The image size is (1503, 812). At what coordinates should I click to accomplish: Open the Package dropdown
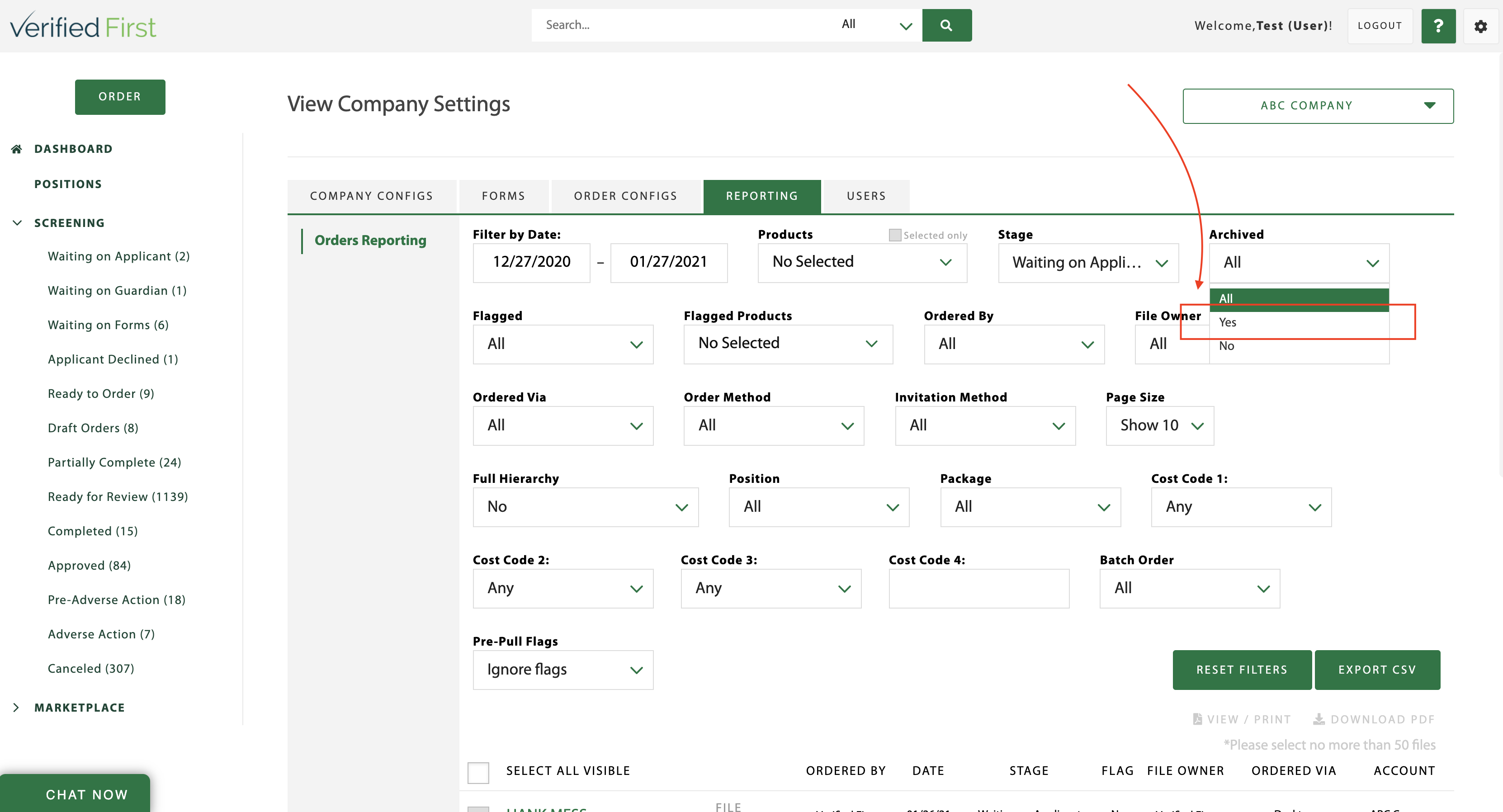pyautogui.click(x=1030, y=507)
